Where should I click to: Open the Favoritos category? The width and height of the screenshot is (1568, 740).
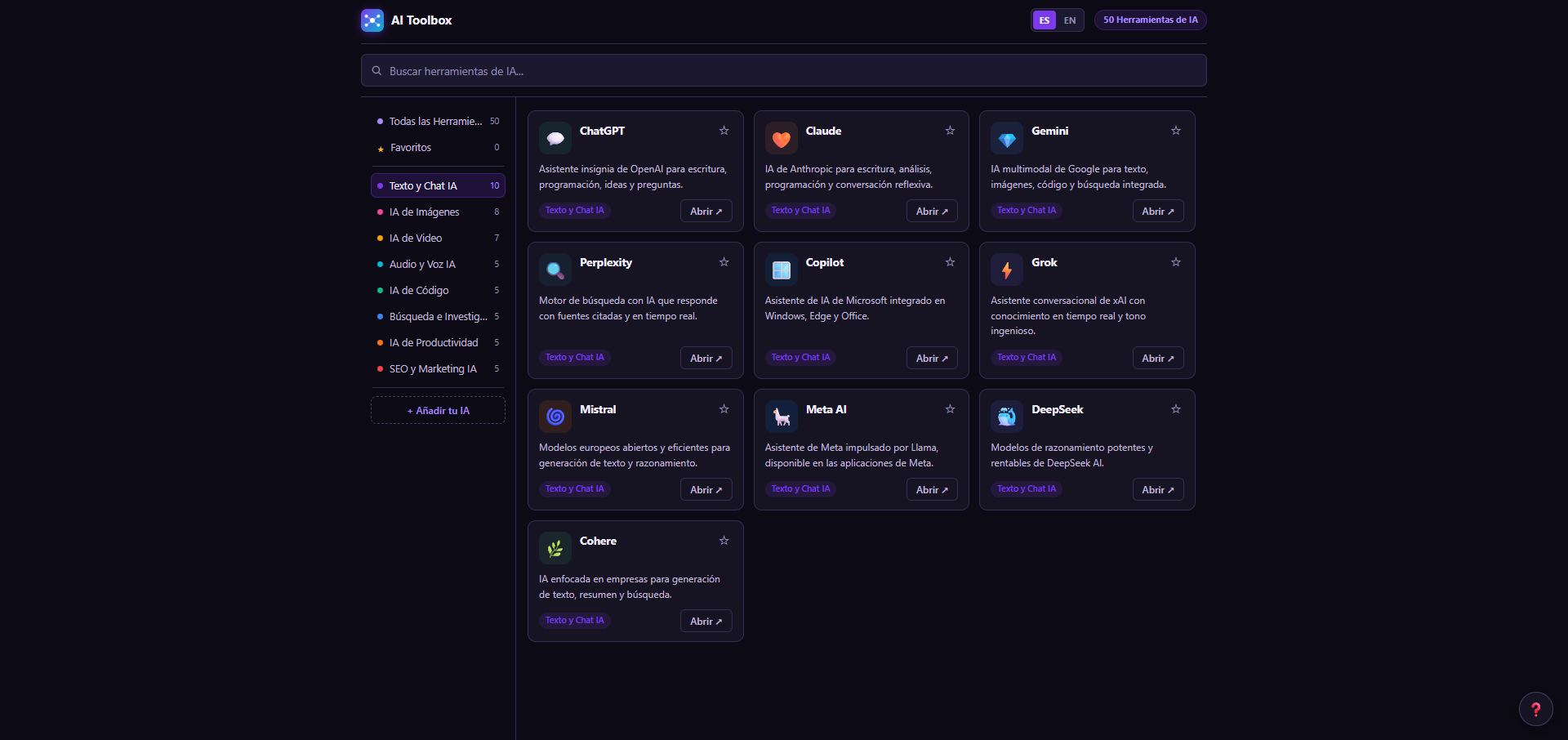coord(438,147)
